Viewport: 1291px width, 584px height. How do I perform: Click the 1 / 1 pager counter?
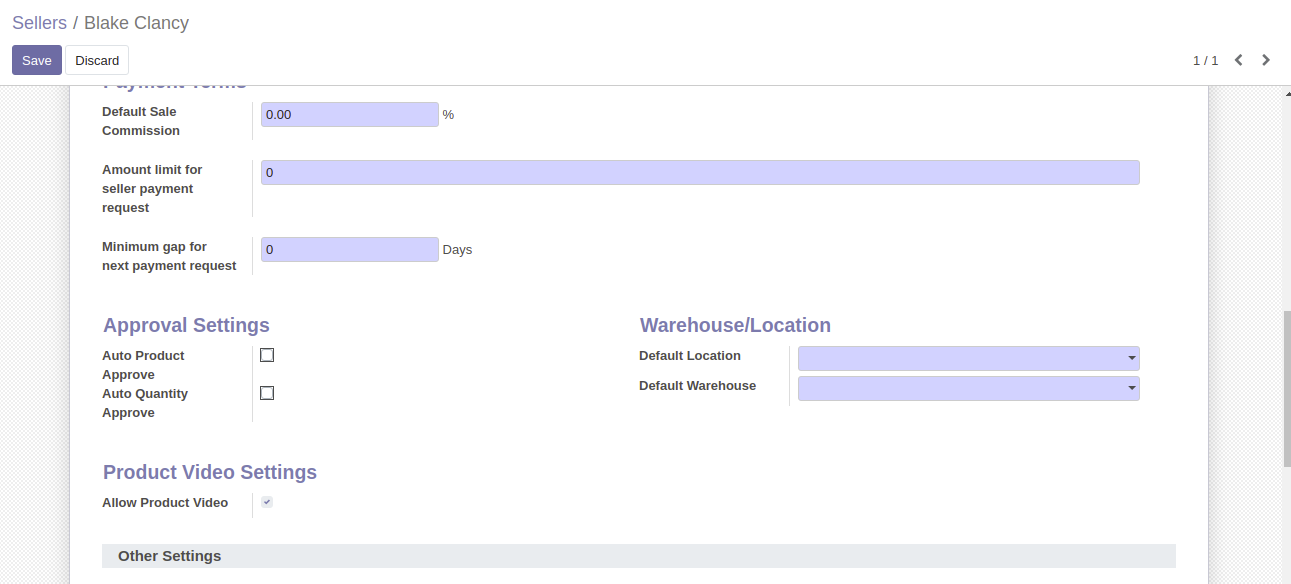pos(1205,60)
